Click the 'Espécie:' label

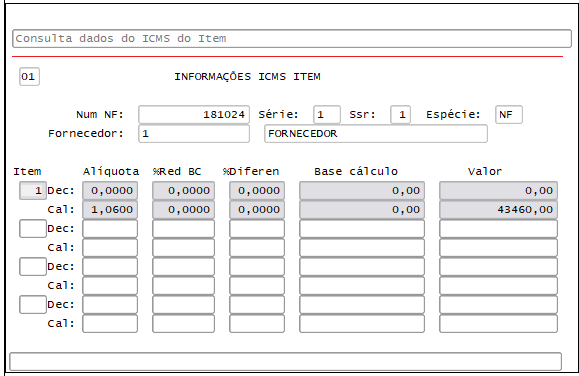453,114
